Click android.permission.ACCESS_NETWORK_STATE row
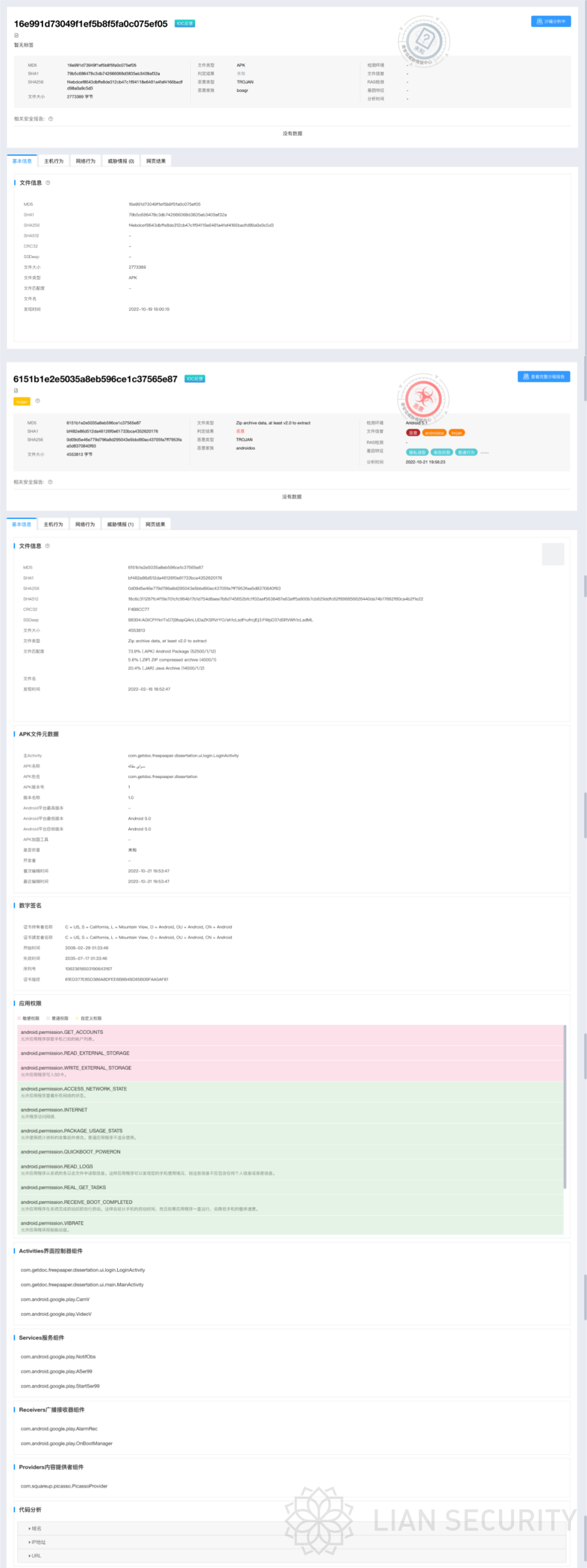 pyautogui.click(x=290, y=1092)
